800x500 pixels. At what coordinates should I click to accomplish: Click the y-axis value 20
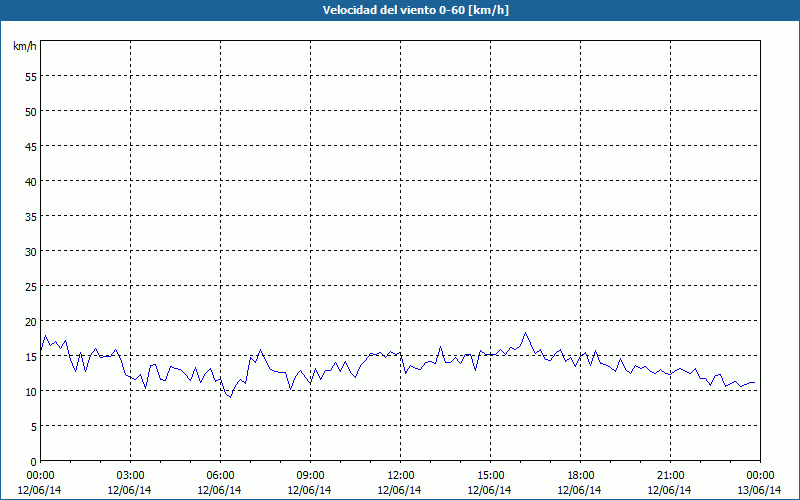click(31, 321)
